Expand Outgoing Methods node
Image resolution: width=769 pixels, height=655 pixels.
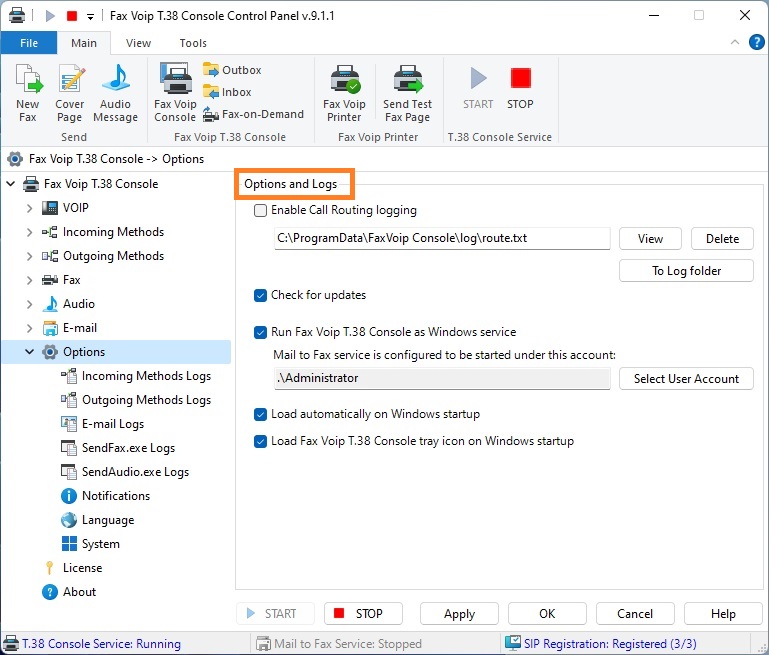[29, 256]
